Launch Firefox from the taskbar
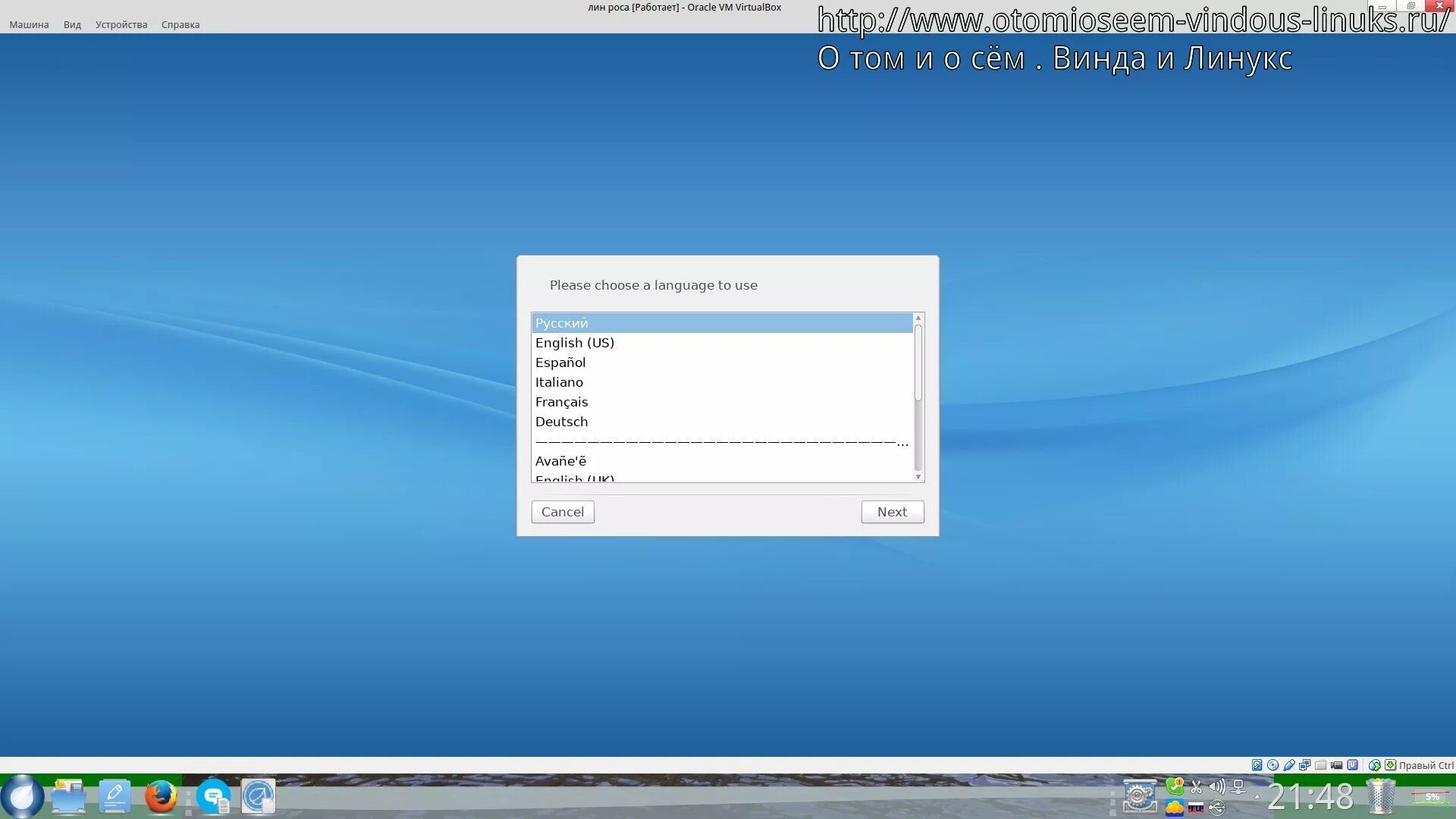The image size is (1456, 819). tap(161, 796)
